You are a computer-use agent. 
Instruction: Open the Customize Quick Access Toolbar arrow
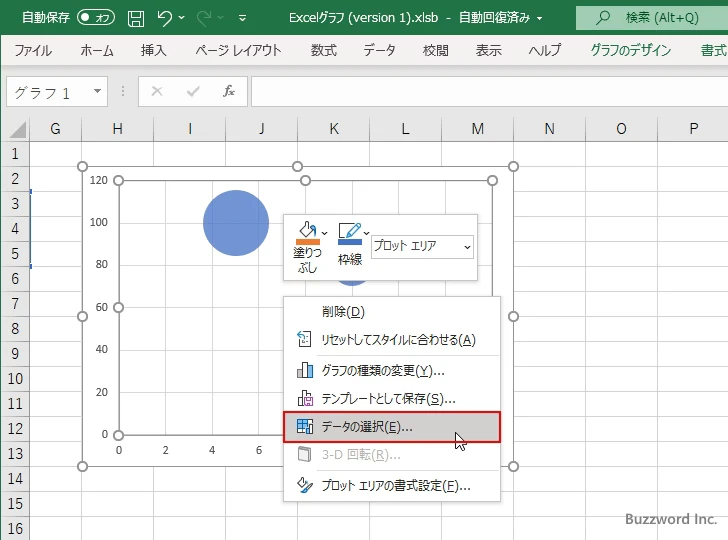tap(242, 18)
